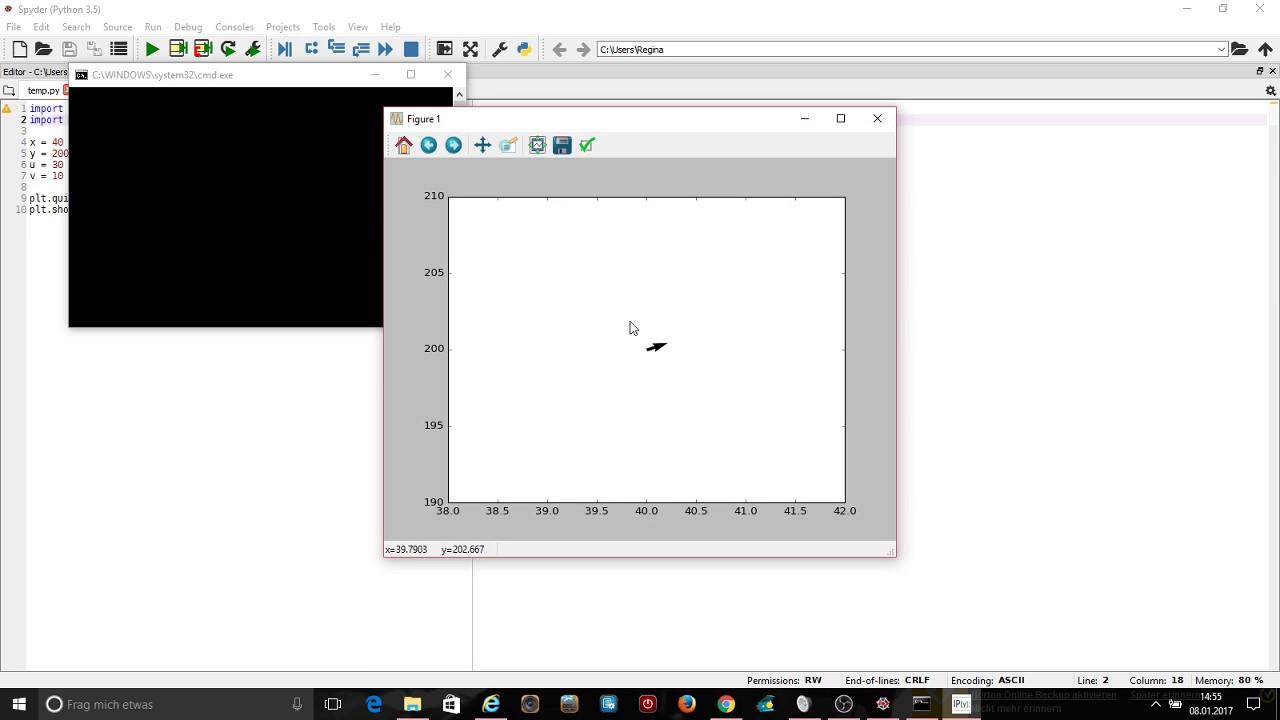Run current line debug icon
1280x720 pixels.
coord(311,49)
